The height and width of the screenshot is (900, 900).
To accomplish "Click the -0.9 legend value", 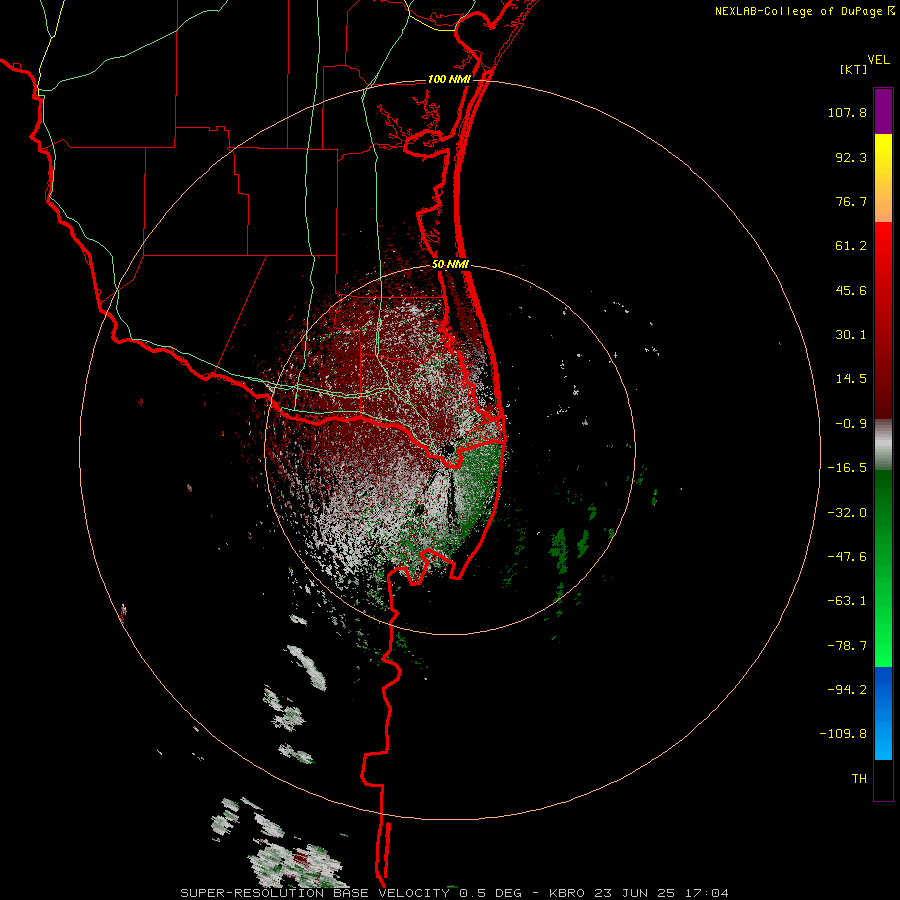I will (851, 424).
